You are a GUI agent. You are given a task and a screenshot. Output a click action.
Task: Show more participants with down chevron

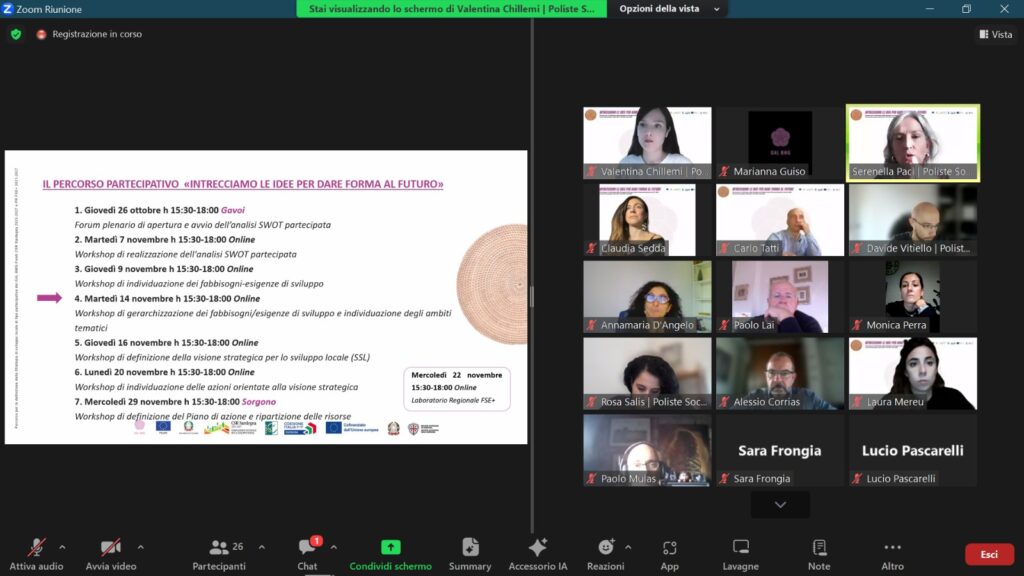pos(780,505)
